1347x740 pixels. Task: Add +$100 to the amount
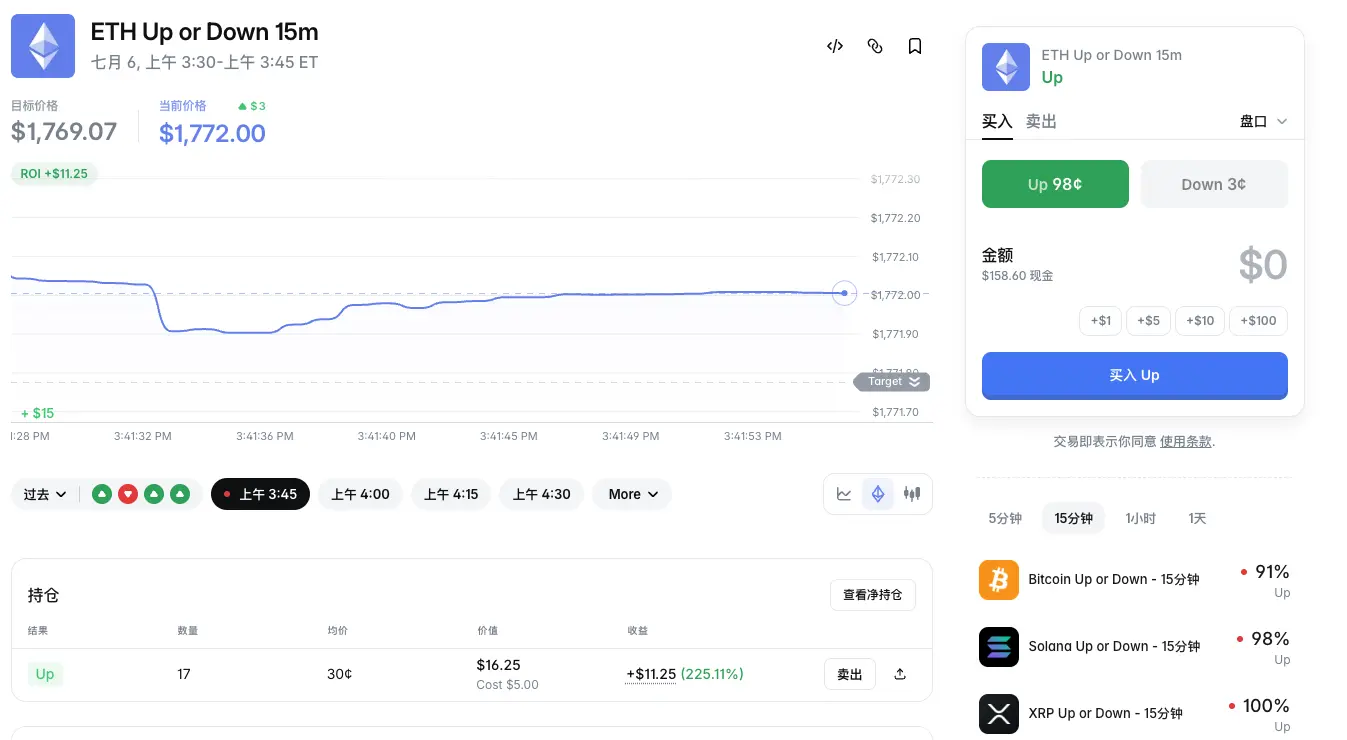pos(1258,321)
